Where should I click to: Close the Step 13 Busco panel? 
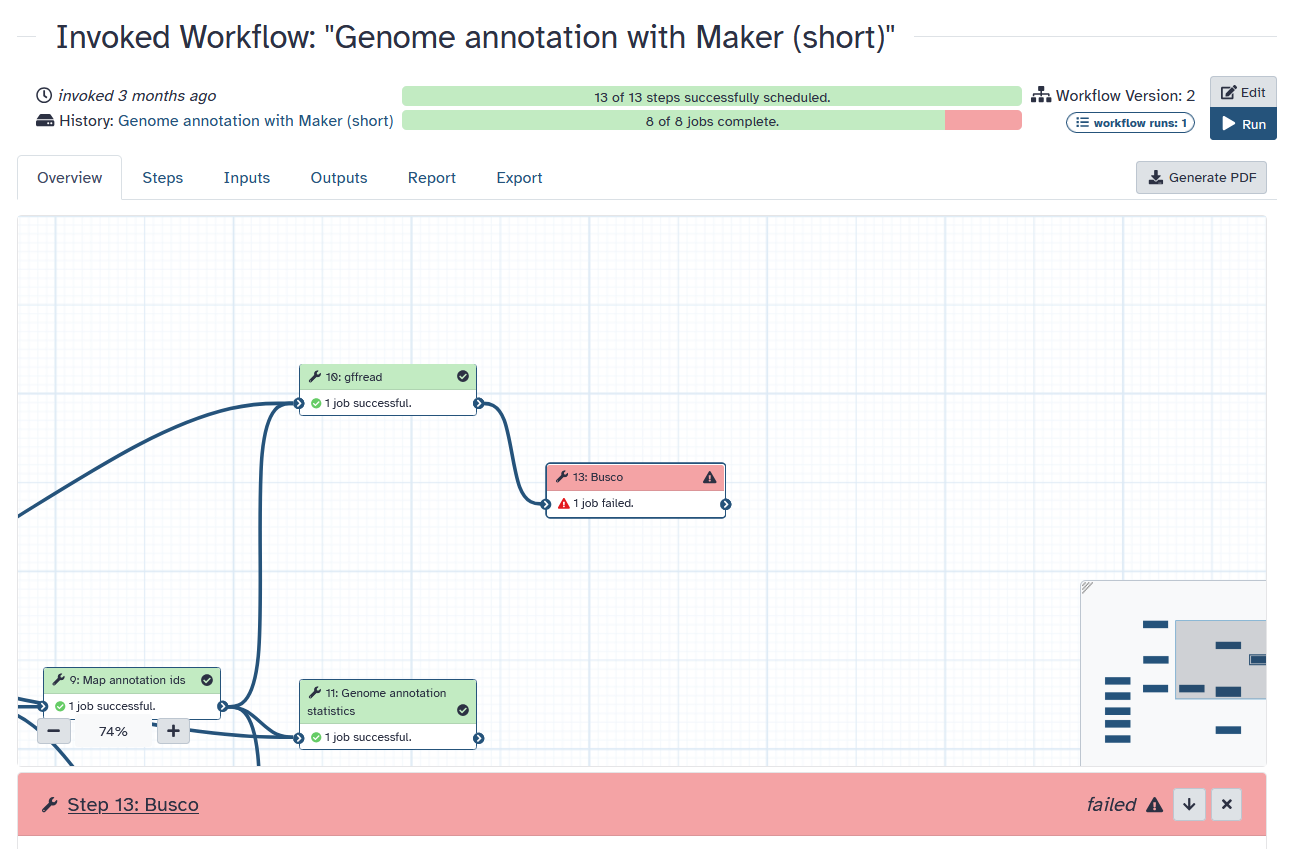coord(1226,804)
